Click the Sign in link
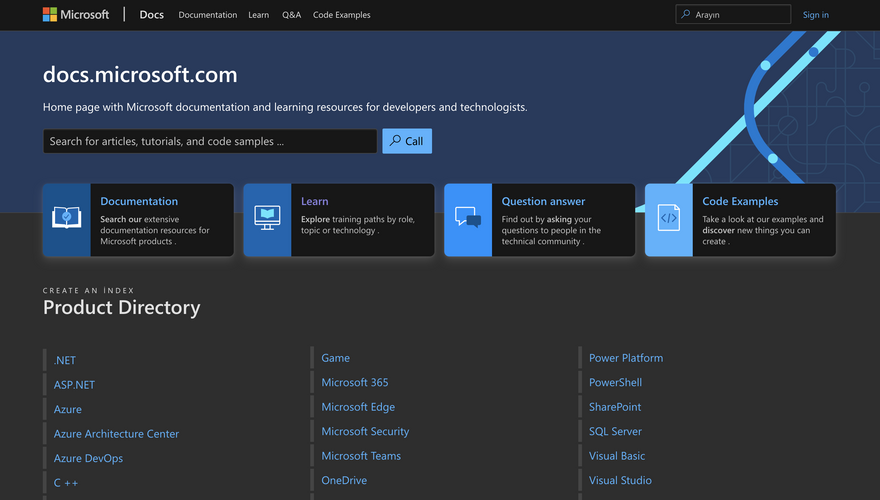The width and height of the screenshot is (880, 500). click(x=815, y=15)
